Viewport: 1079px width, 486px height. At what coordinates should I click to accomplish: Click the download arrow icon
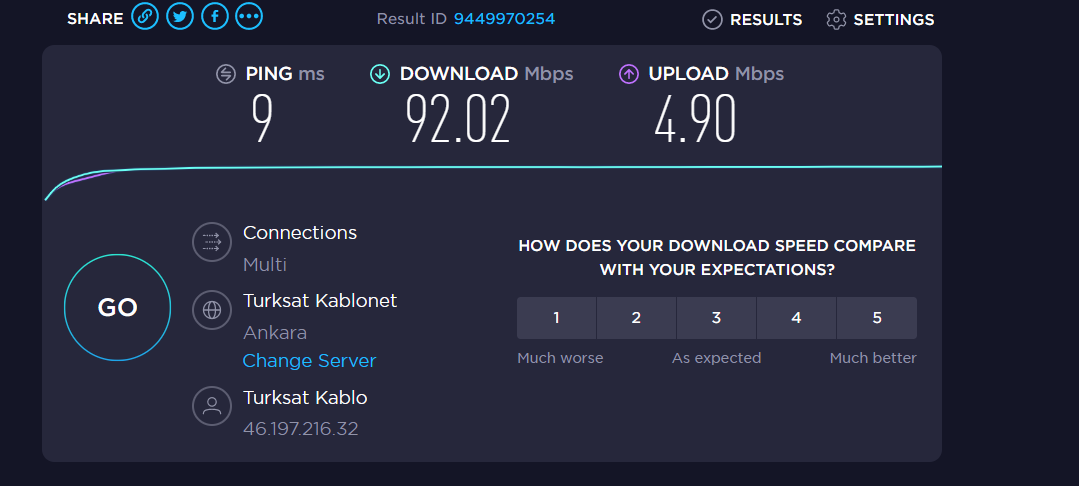tap(380, 73)
